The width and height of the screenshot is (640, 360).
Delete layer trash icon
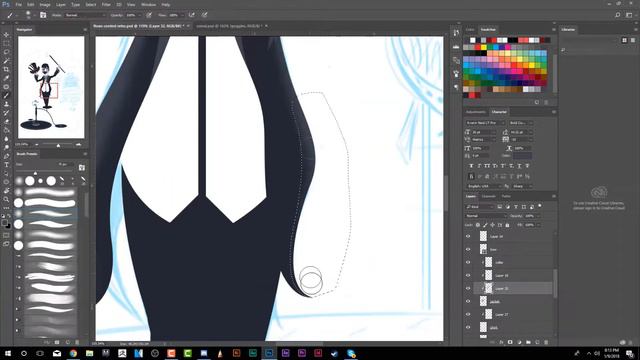(546, 342)
